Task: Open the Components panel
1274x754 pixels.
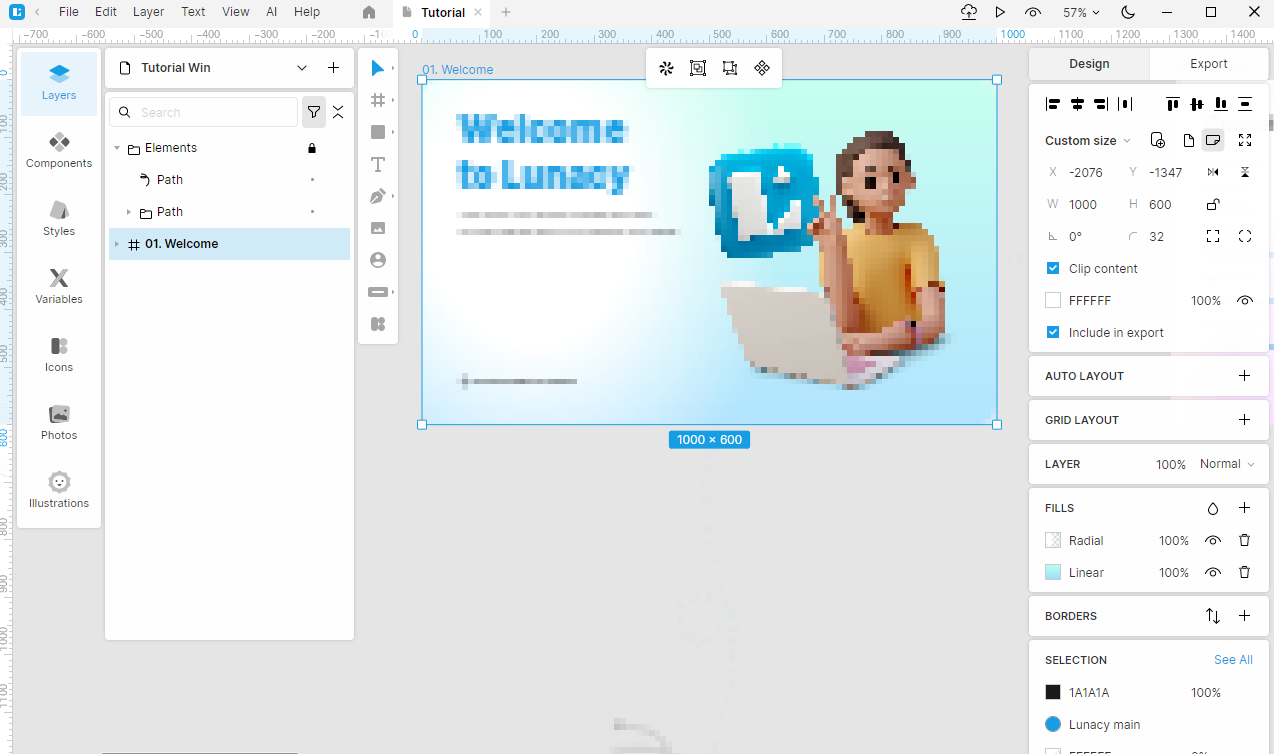Action: point(59,150)
